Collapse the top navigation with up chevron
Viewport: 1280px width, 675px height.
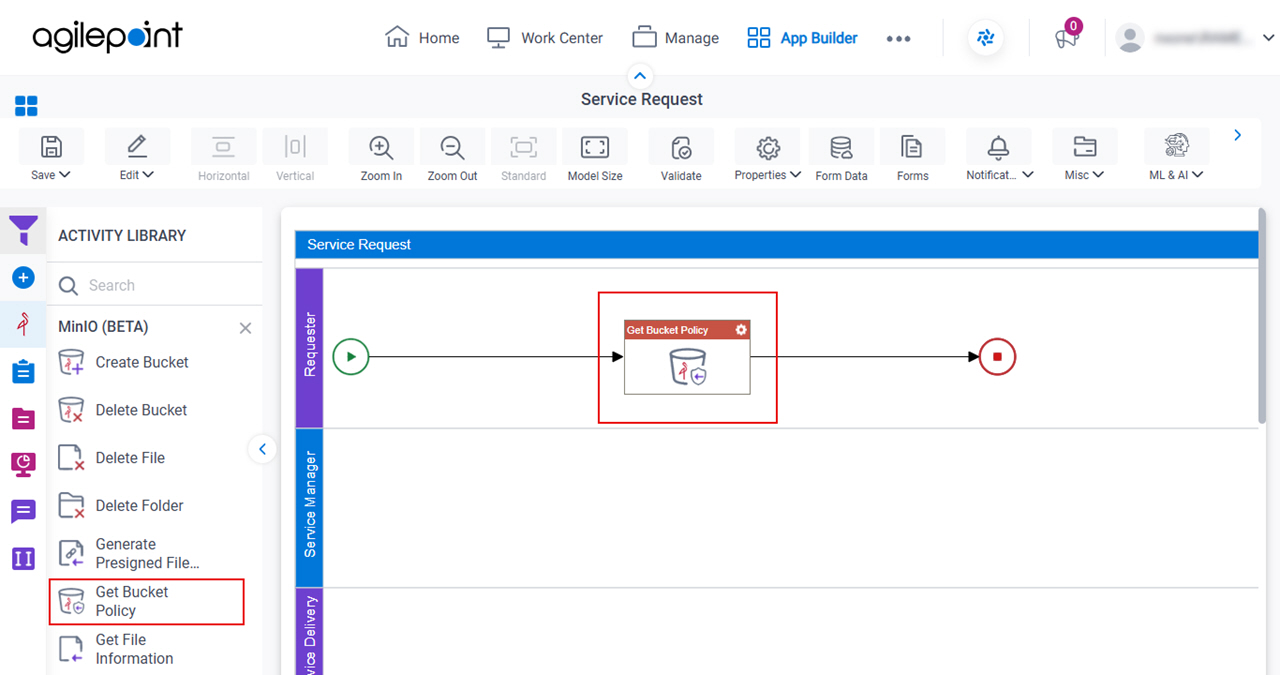click(x=640, y=76)
